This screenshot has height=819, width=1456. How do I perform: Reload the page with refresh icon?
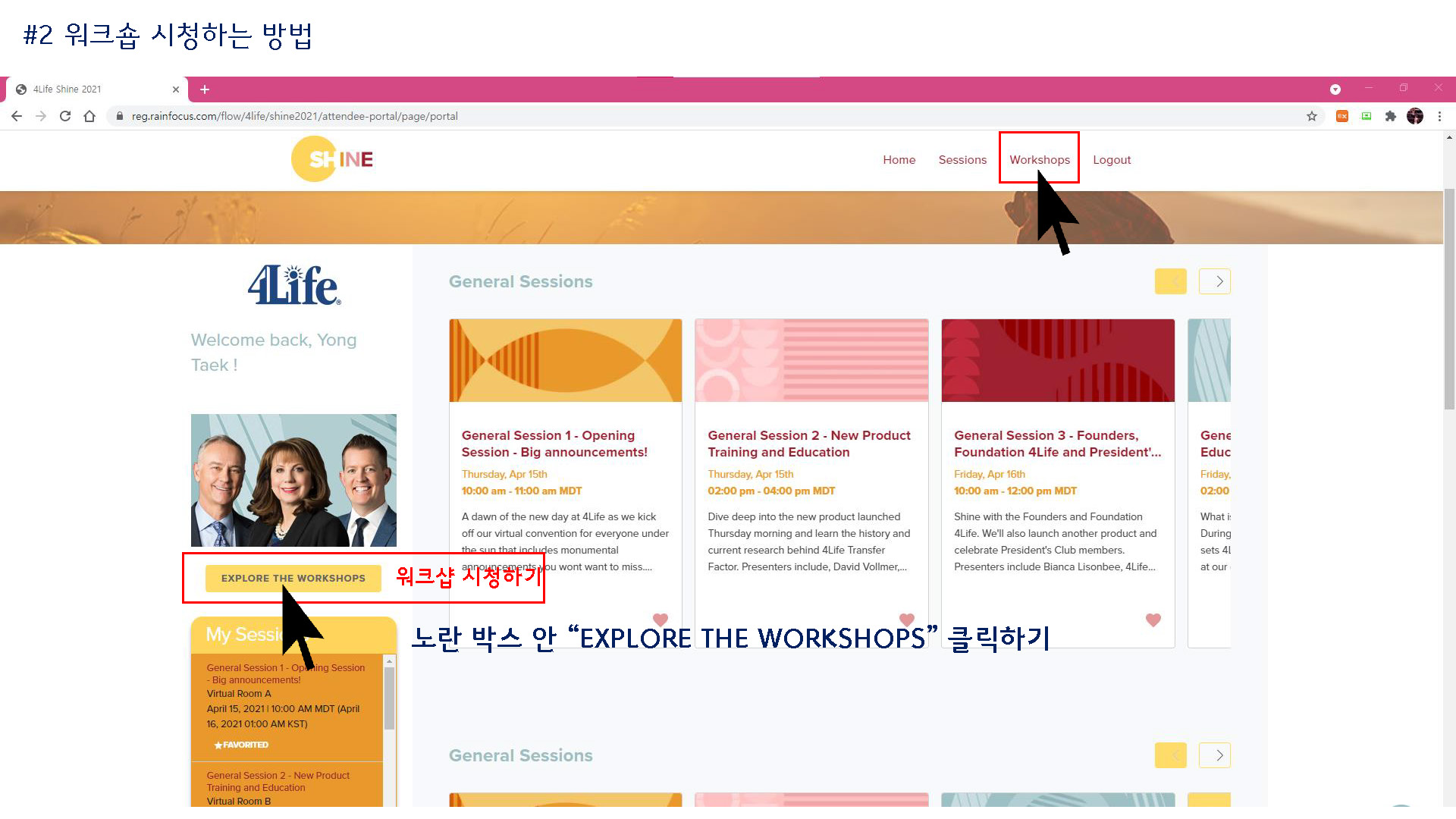pos(65,116)
